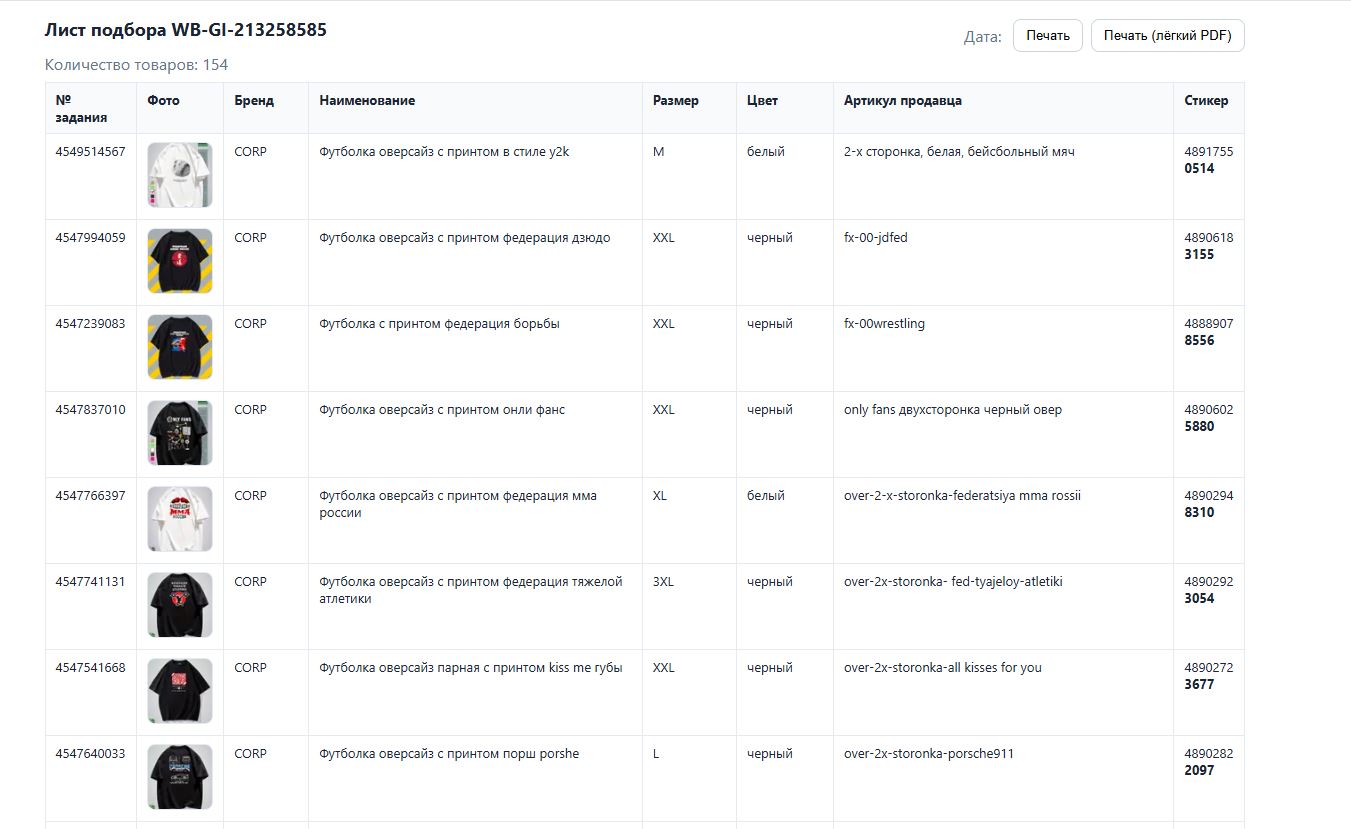Open white baseball t-shirt photo thumbnail
The width and height of the screenshot is (1351, 829).
coord(180,175)
